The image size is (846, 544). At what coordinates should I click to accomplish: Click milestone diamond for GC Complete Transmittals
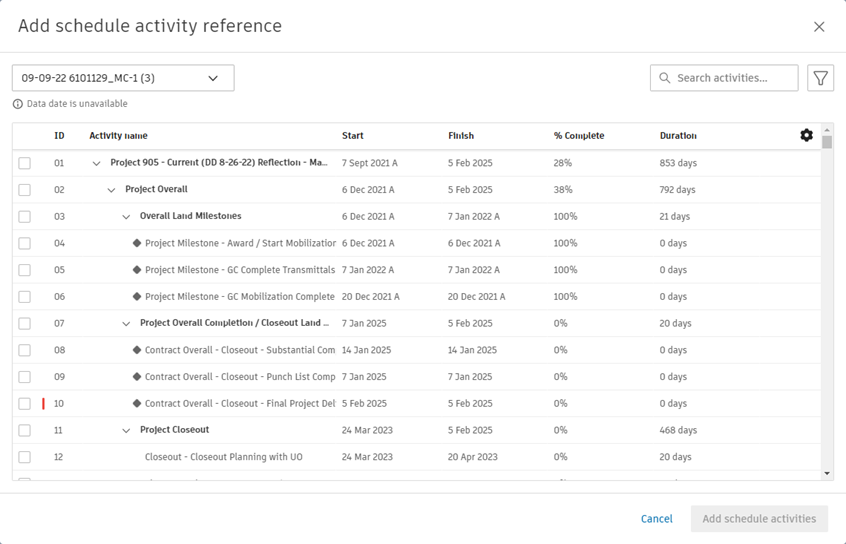click(137, 270)
